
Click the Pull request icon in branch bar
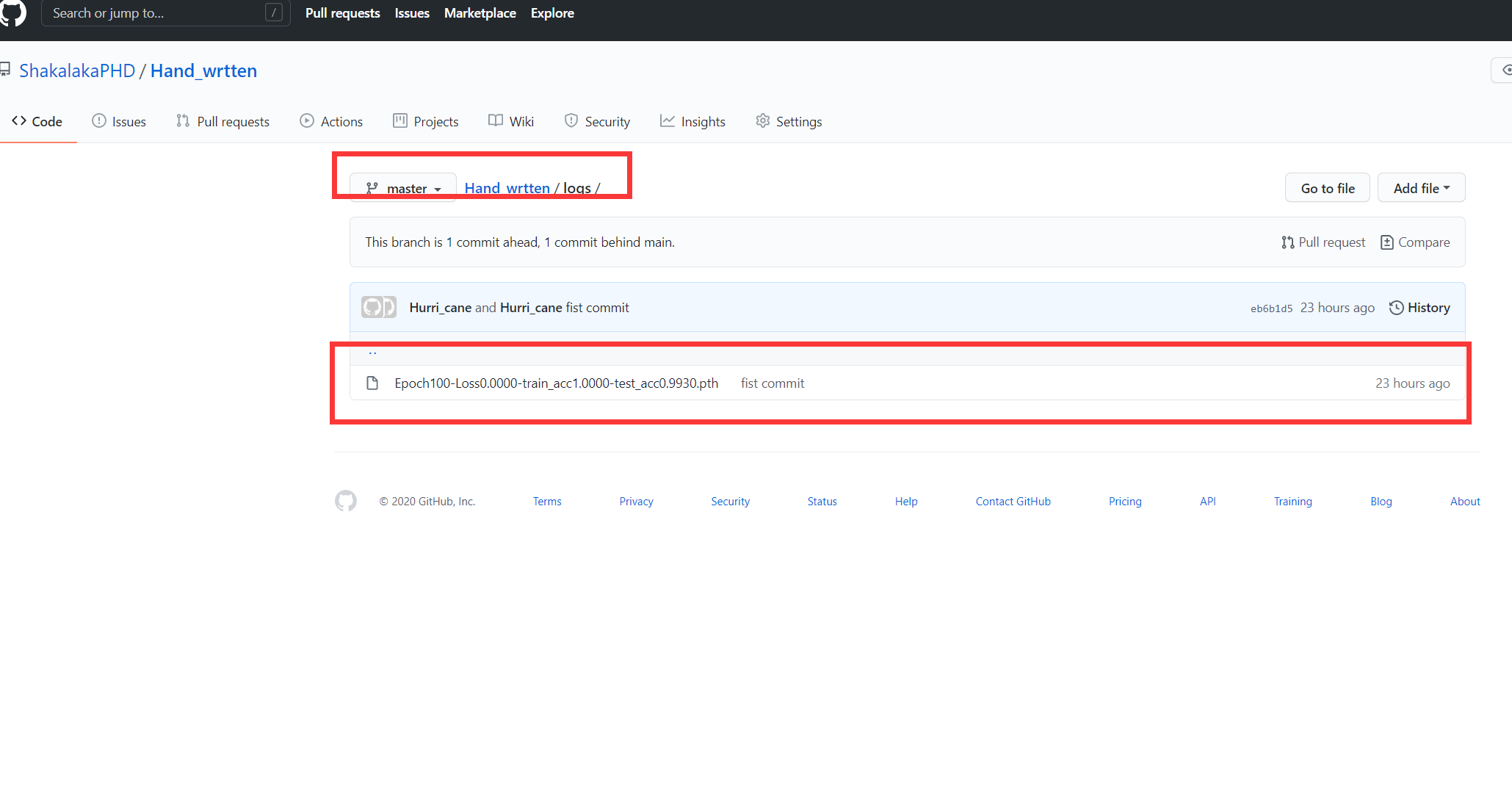coord(1287,242)
